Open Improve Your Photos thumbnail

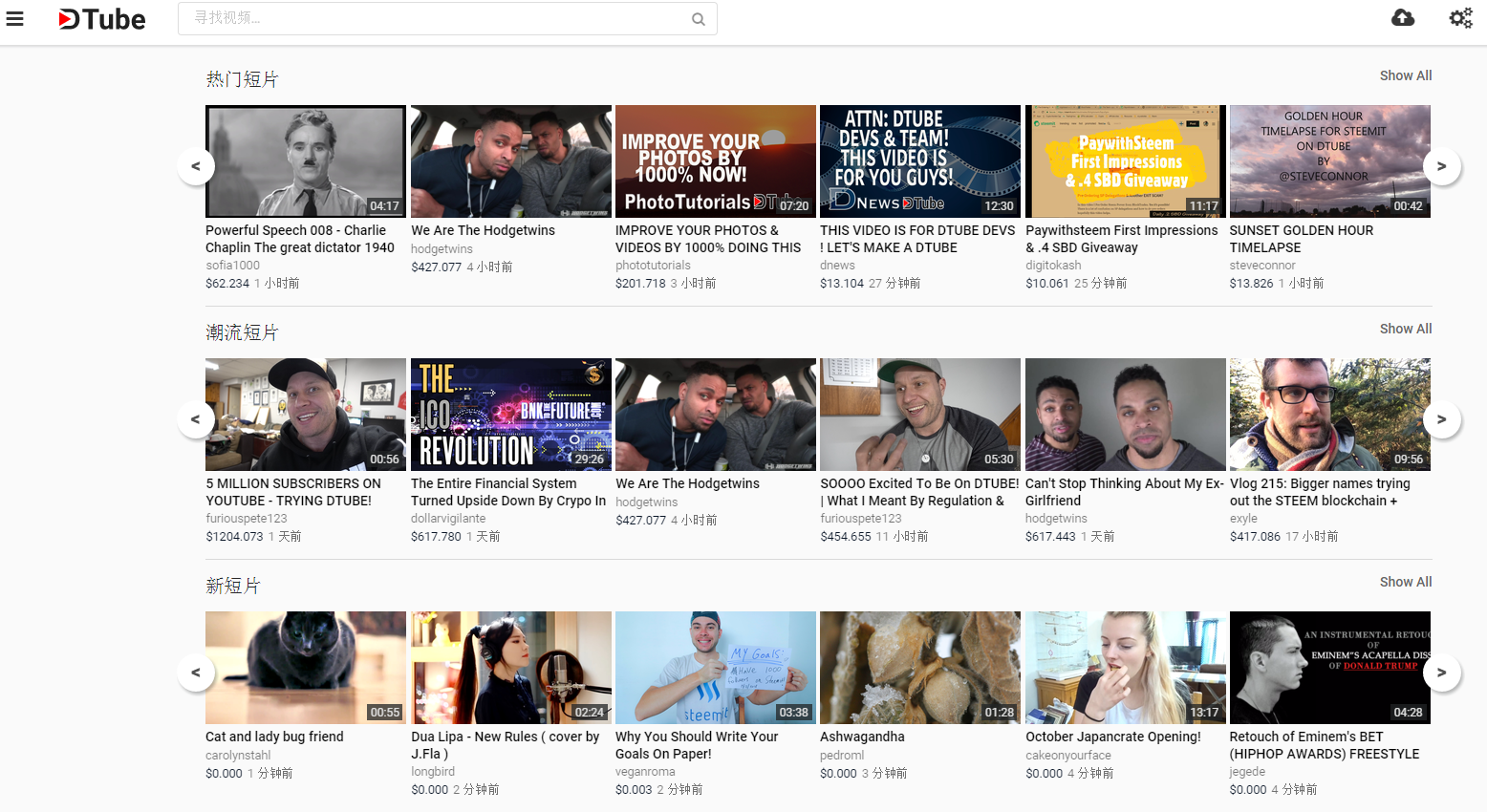click(x=716, y=161)
